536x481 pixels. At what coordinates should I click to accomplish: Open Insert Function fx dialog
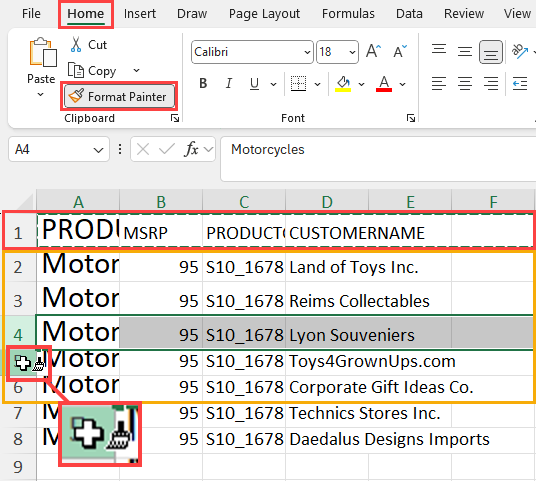tap(191, 149)
